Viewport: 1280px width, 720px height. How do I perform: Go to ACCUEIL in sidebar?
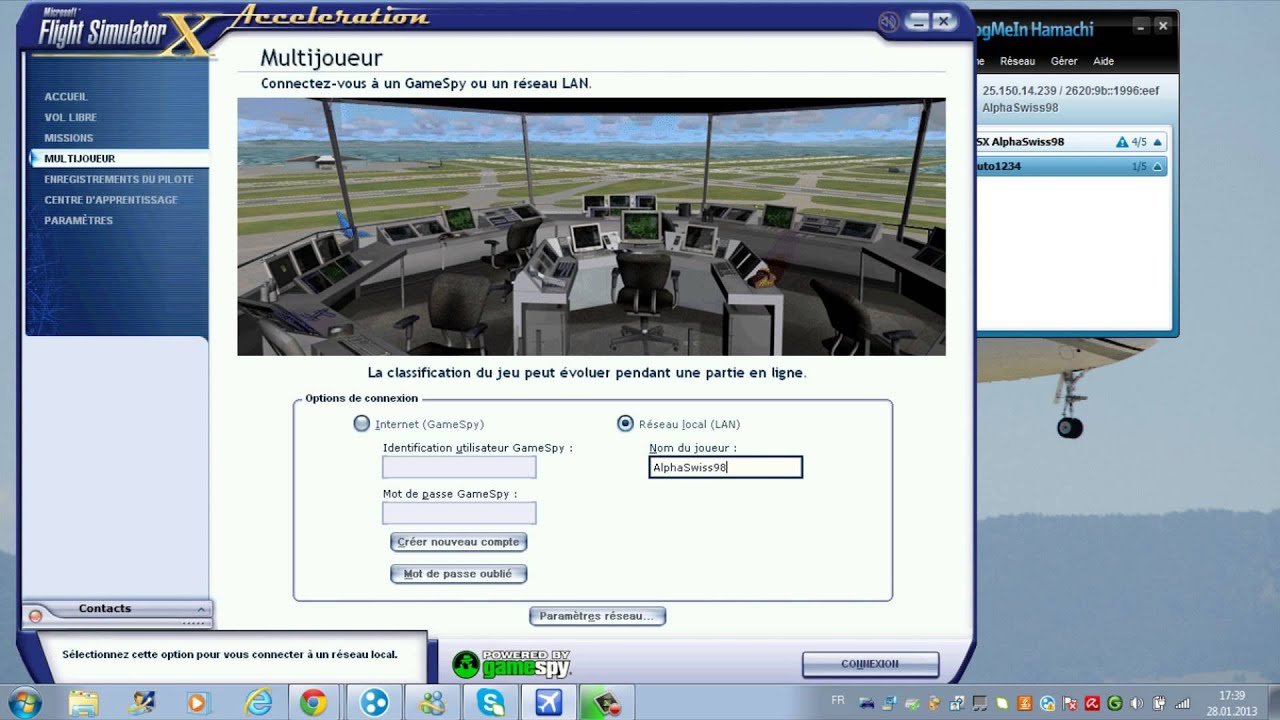click(x=66, y=97)
